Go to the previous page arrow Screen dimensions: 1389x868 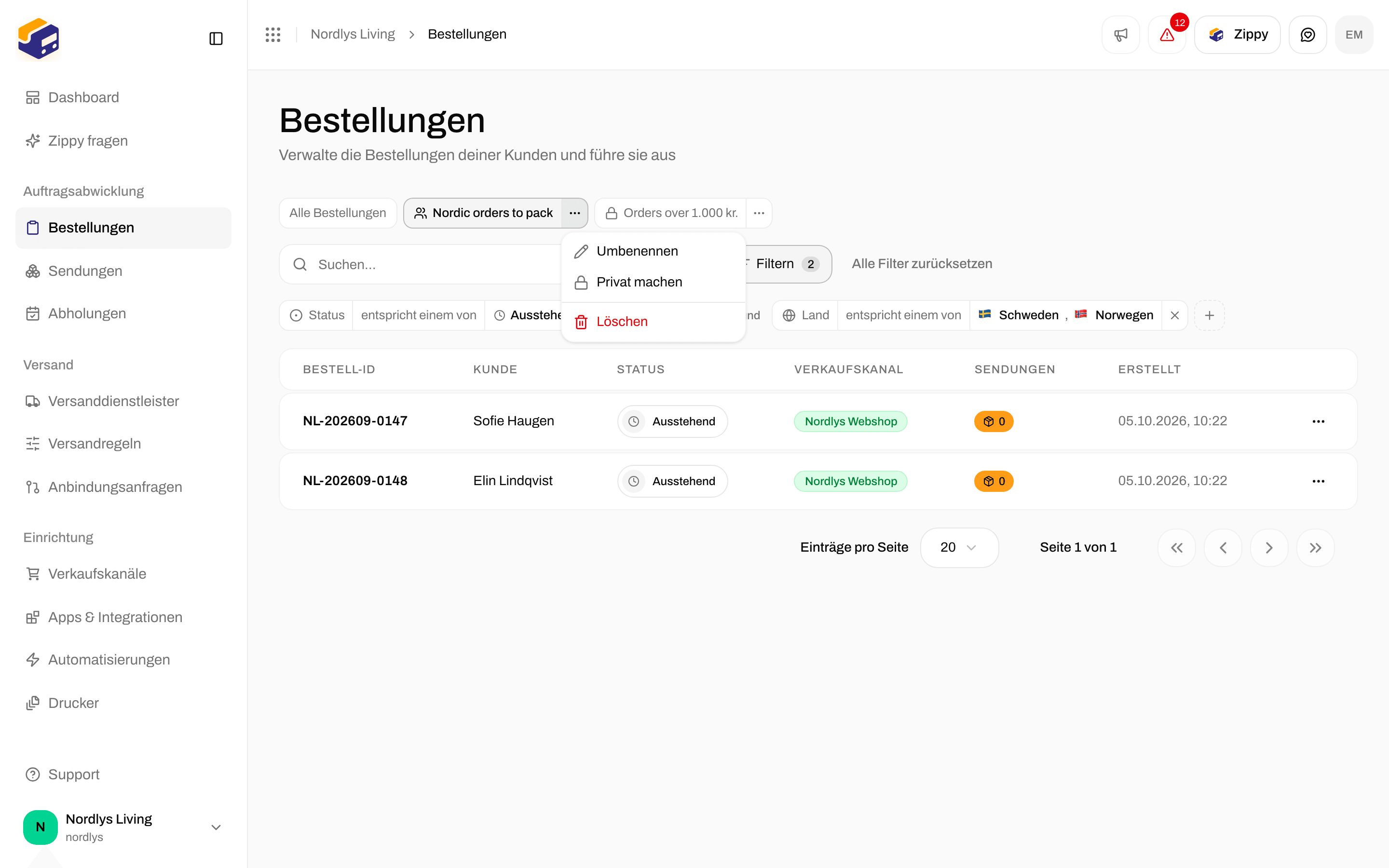[x=1223, y=548]
